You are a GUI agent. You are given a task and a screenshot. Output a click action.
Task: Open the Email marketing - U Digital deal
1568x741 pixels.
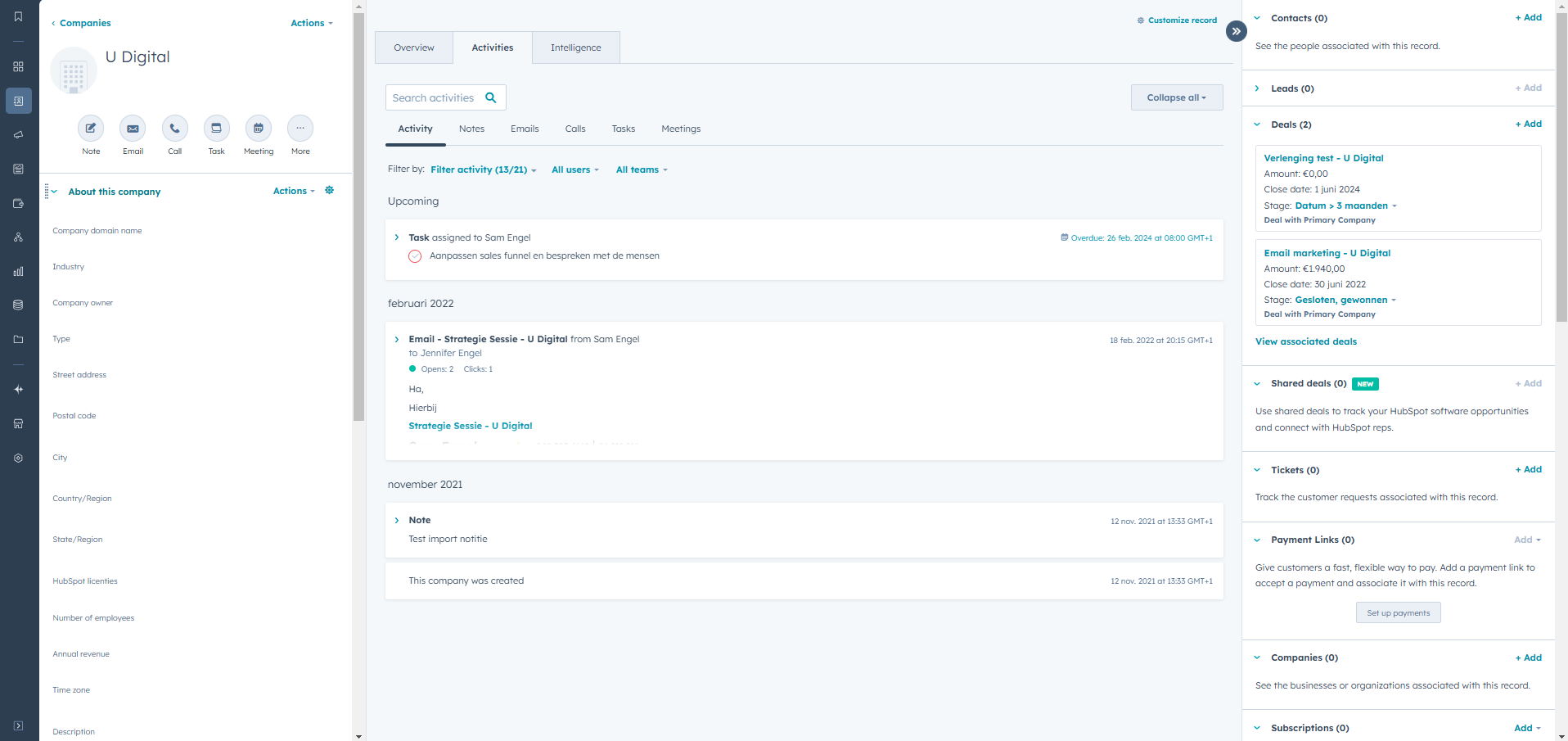(1327, 253)
